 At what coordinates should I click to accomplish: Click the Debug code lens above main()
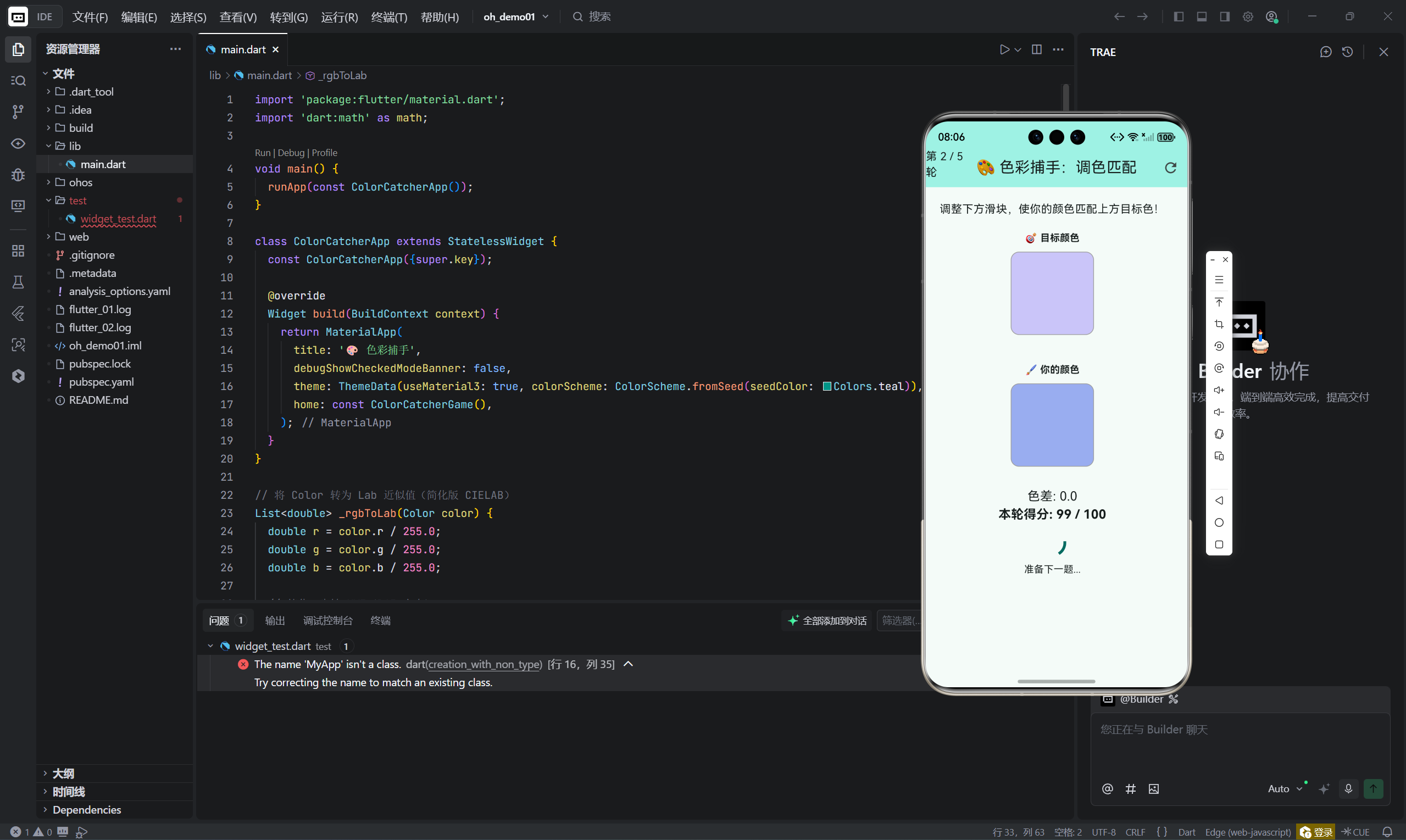click(291, 153)
